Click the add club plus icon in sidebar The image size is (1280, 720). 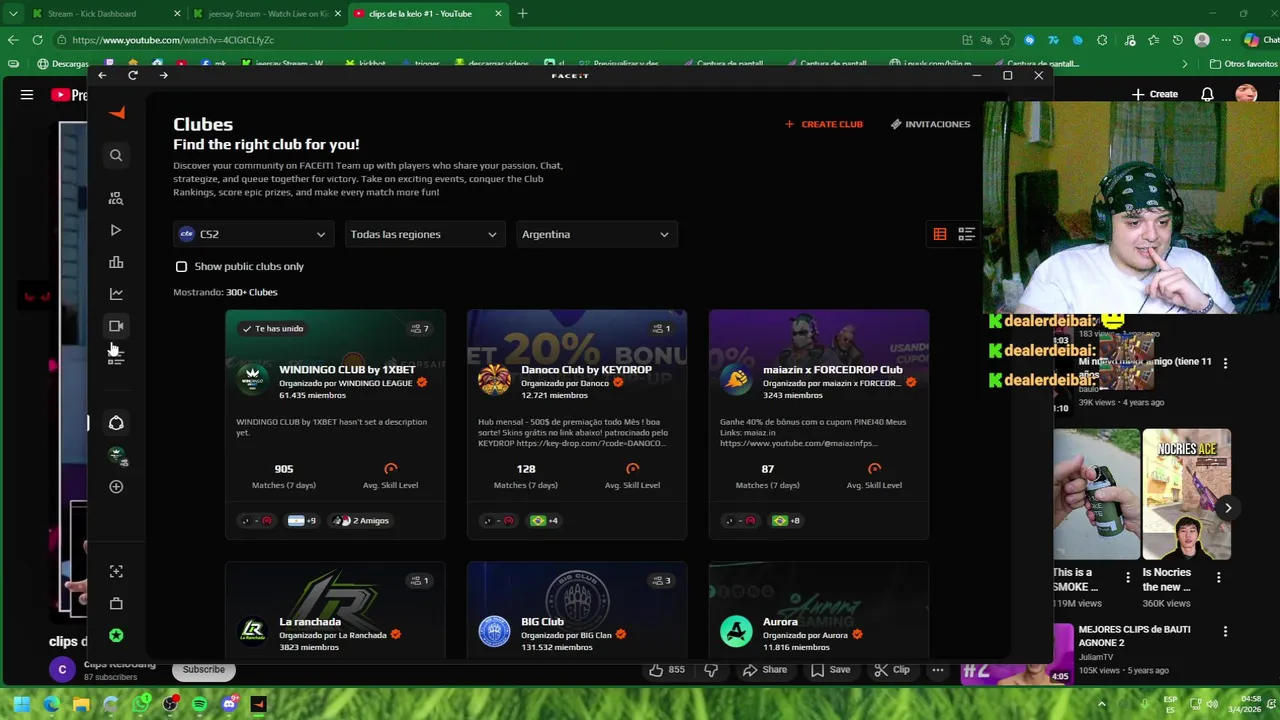tap(116, 486)
